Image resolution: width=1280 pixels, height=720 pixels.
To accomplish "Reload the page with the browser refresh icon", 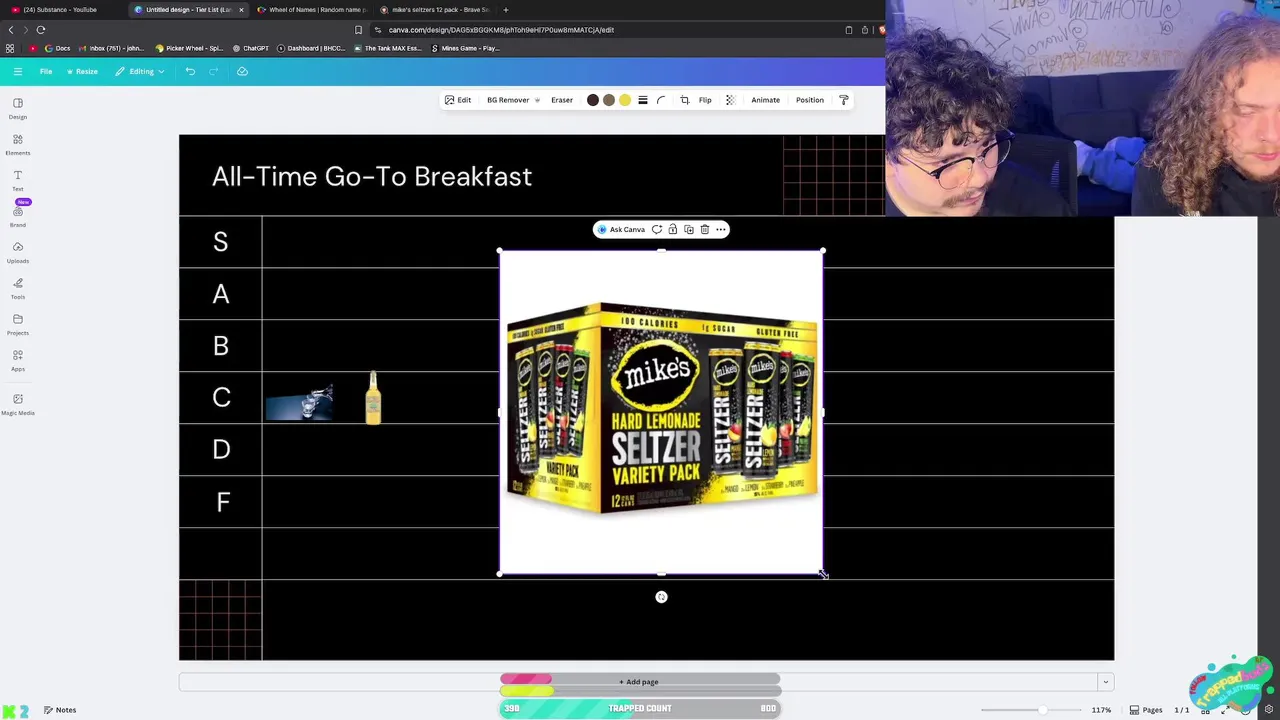I will click(x=41, y=30).
